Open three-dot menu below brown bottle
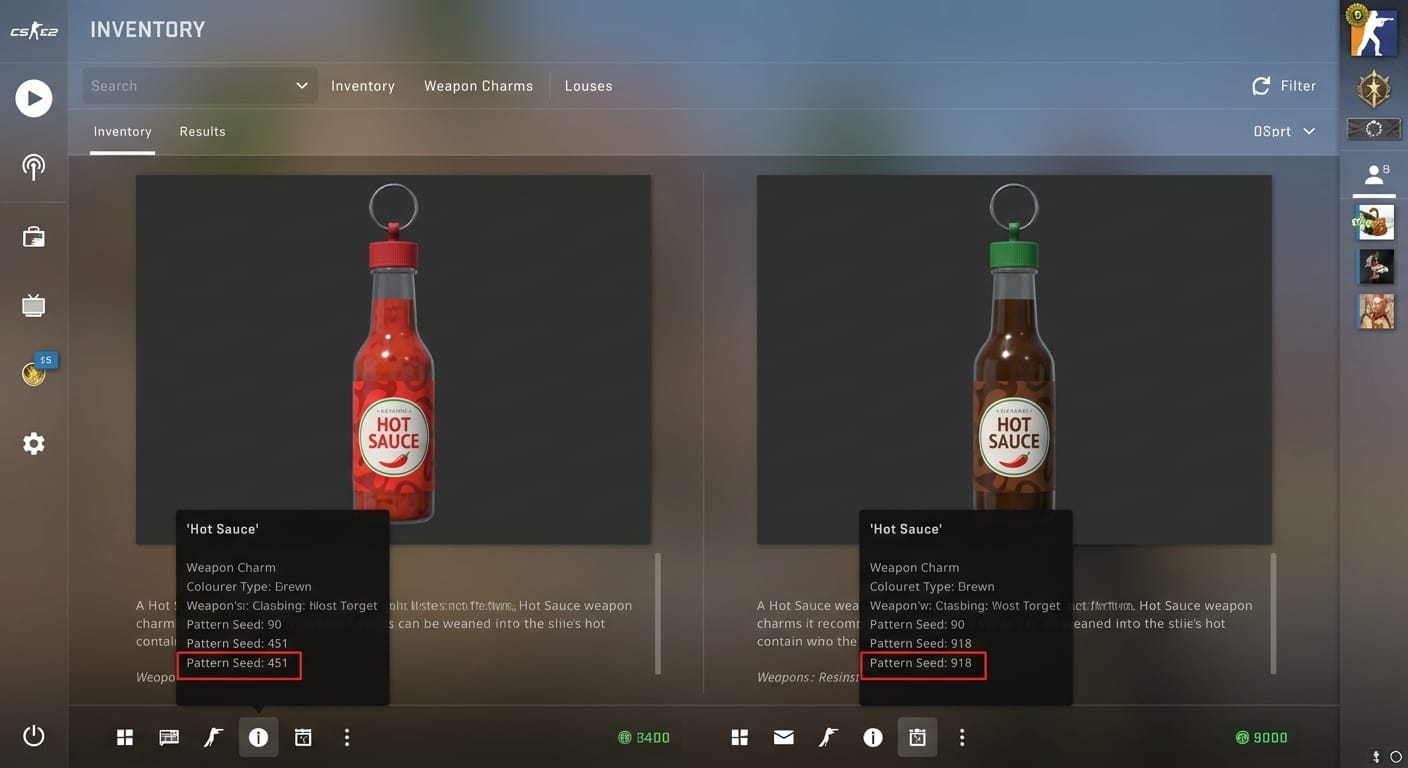Screen dimensions: 1408x768 click(x=962, y=738)
